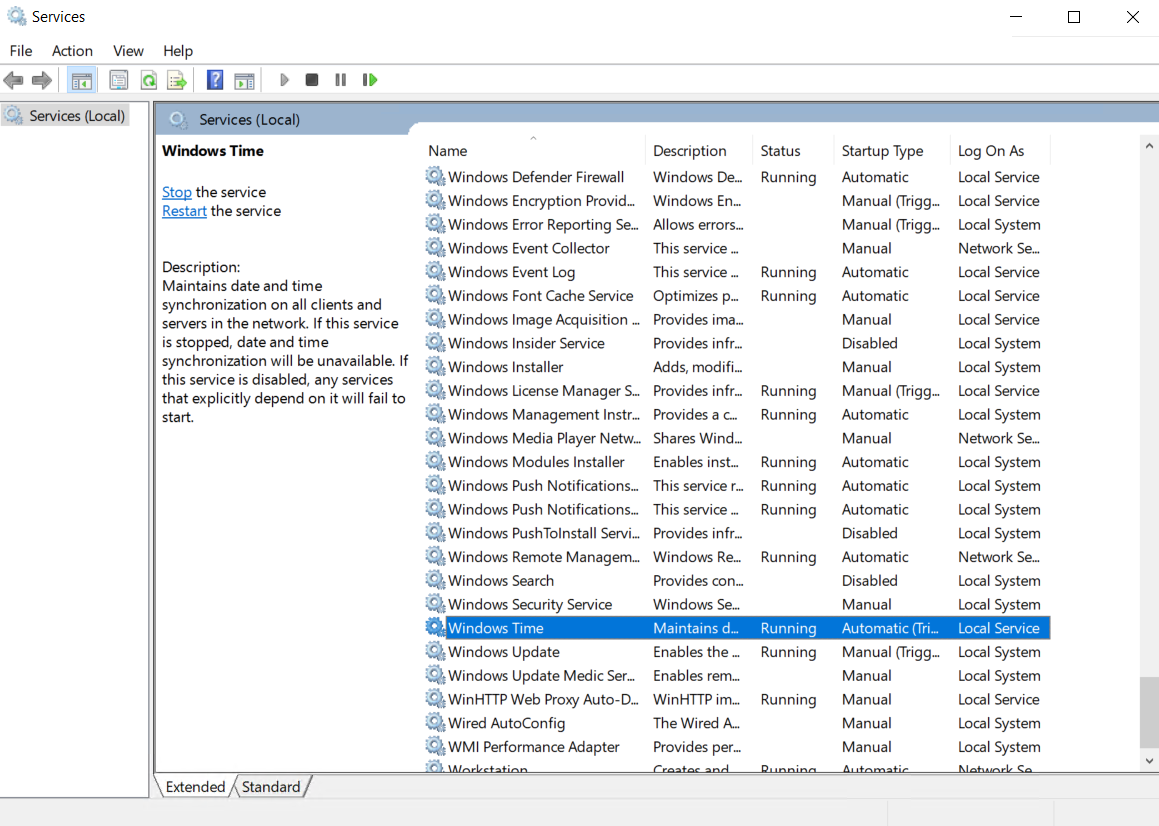Click gear icon of Windows Defender Firewall row
1159x826 pixels.
[435, 176]
